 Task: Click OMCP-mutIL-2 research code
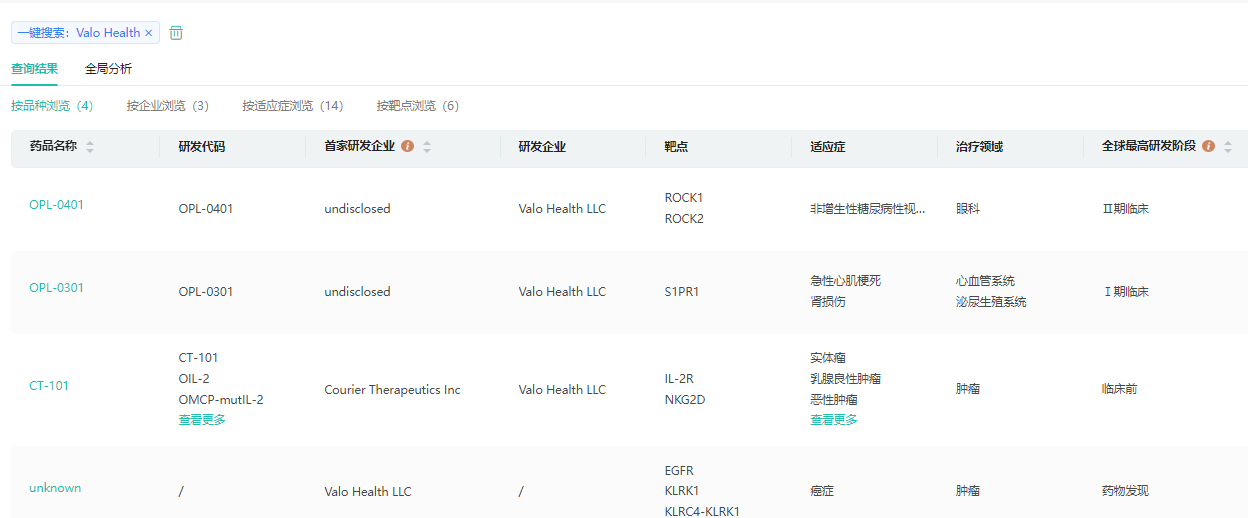click(221, 400)
